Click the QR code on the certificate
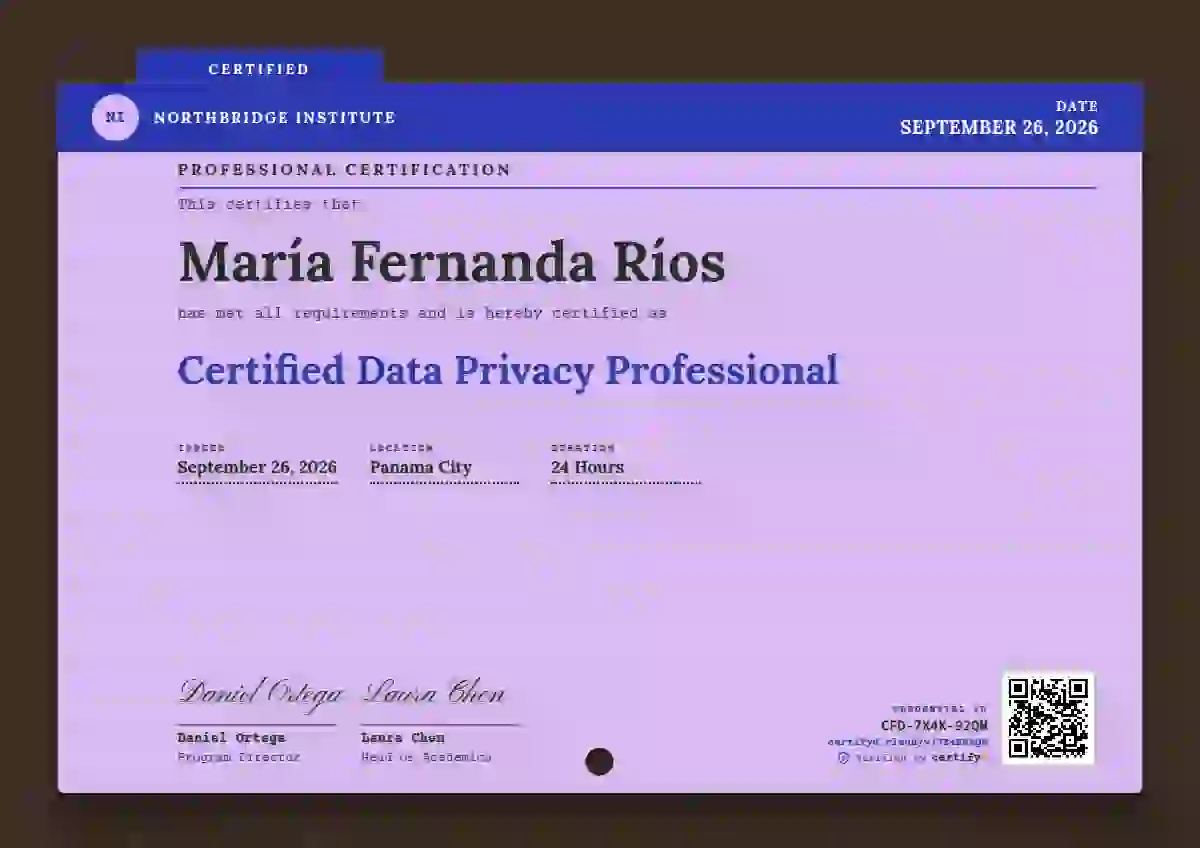The width and height of the screenshot is (1200, 848). (1048, 718)
